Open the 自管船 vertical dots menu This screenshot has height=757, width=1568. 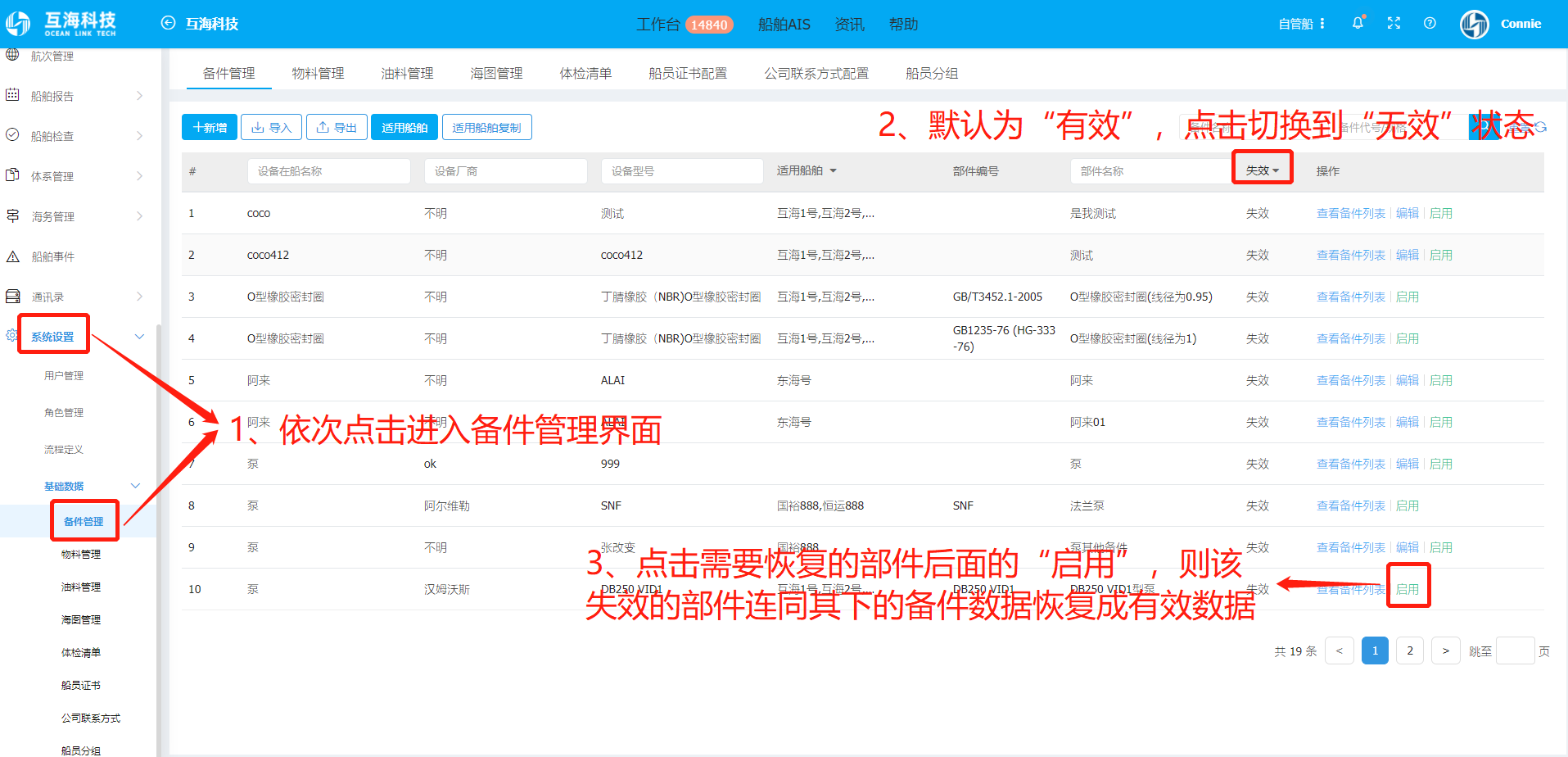point(1322,24)
